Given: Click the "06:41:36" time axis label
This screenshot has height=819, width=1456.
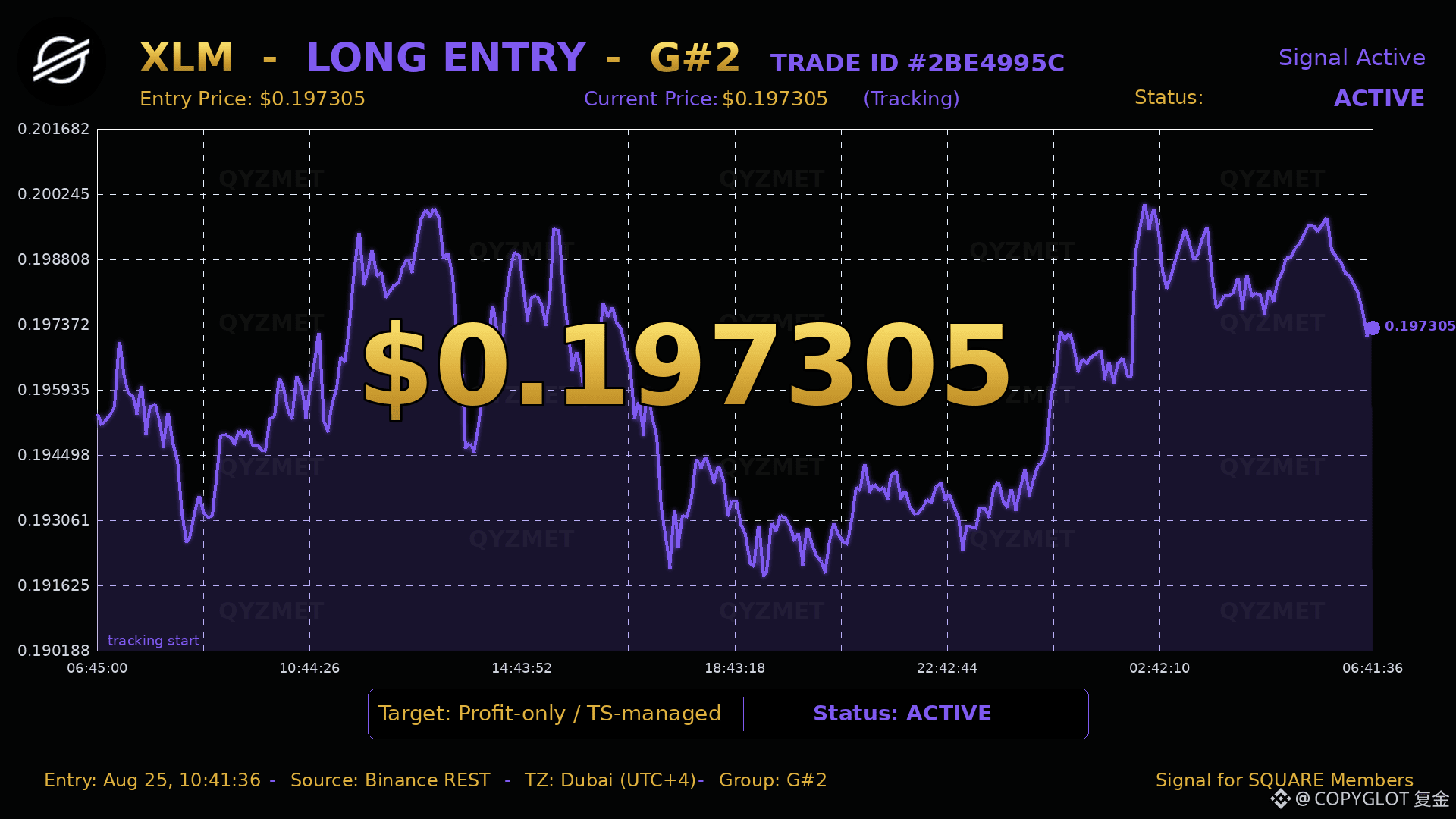Looking at the screenshot, I should click(1373, 668).
